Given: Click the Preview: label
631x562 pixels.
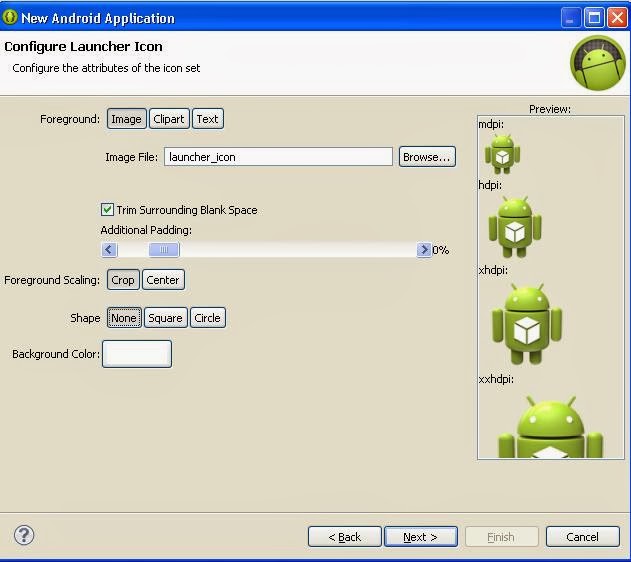Looking at the screenshot, I should pos(550,109).
